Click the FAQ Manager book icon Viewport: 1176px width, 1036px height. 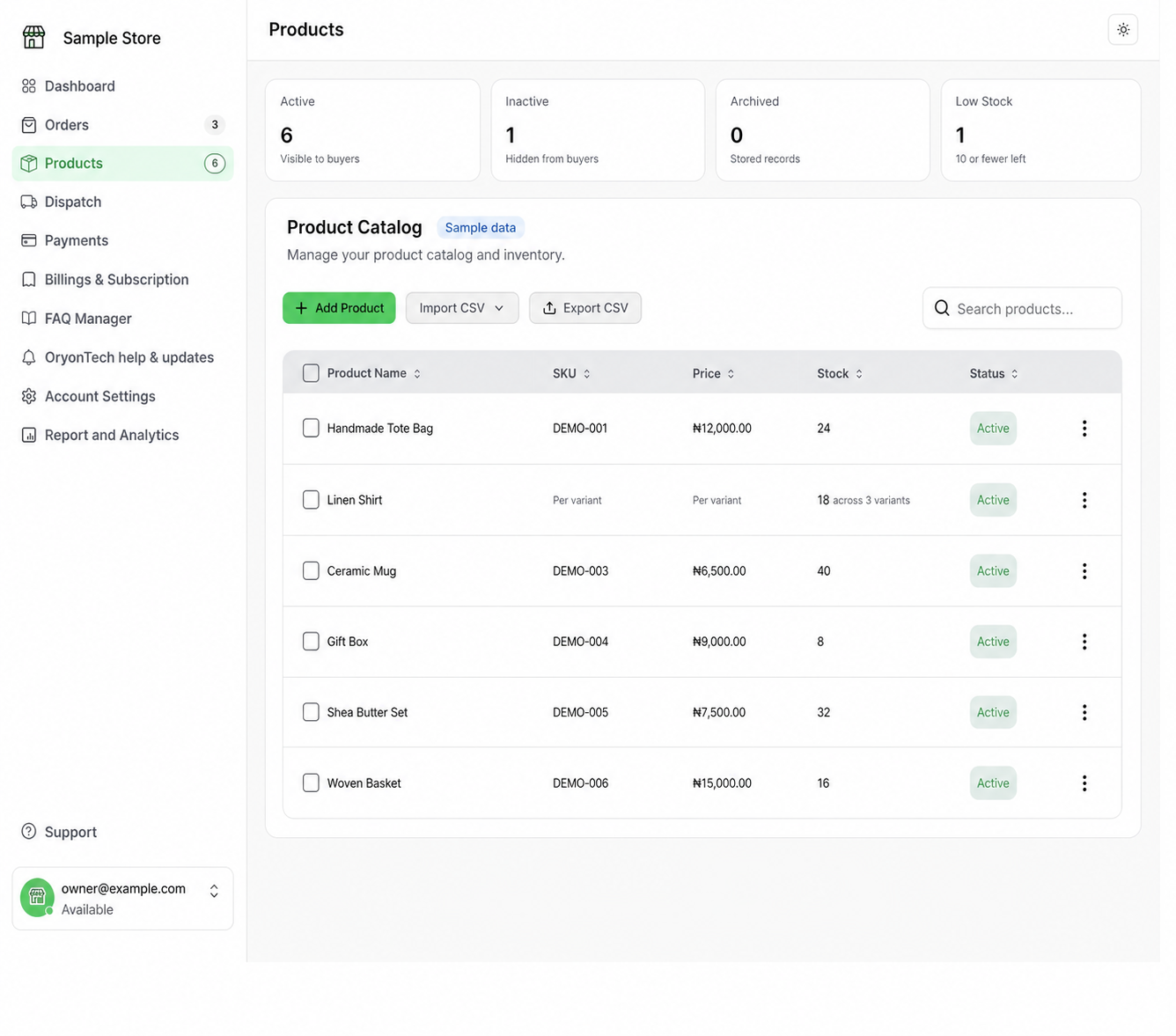click(29, 319)
